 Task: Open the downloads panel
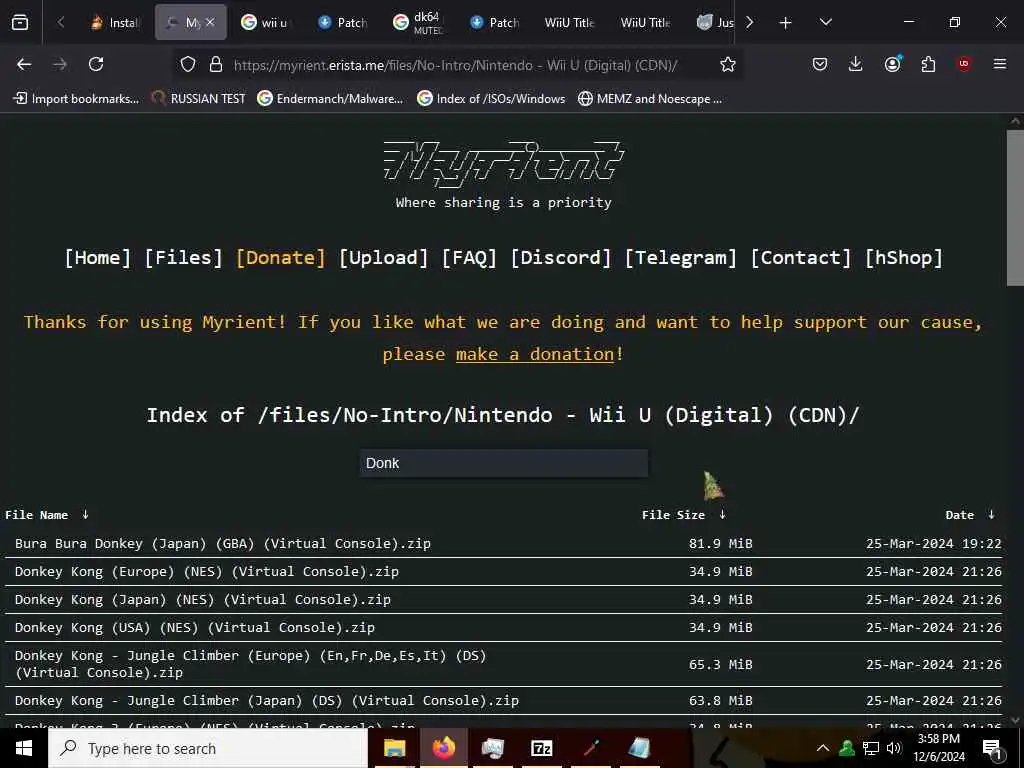click(x=856, y=64)
